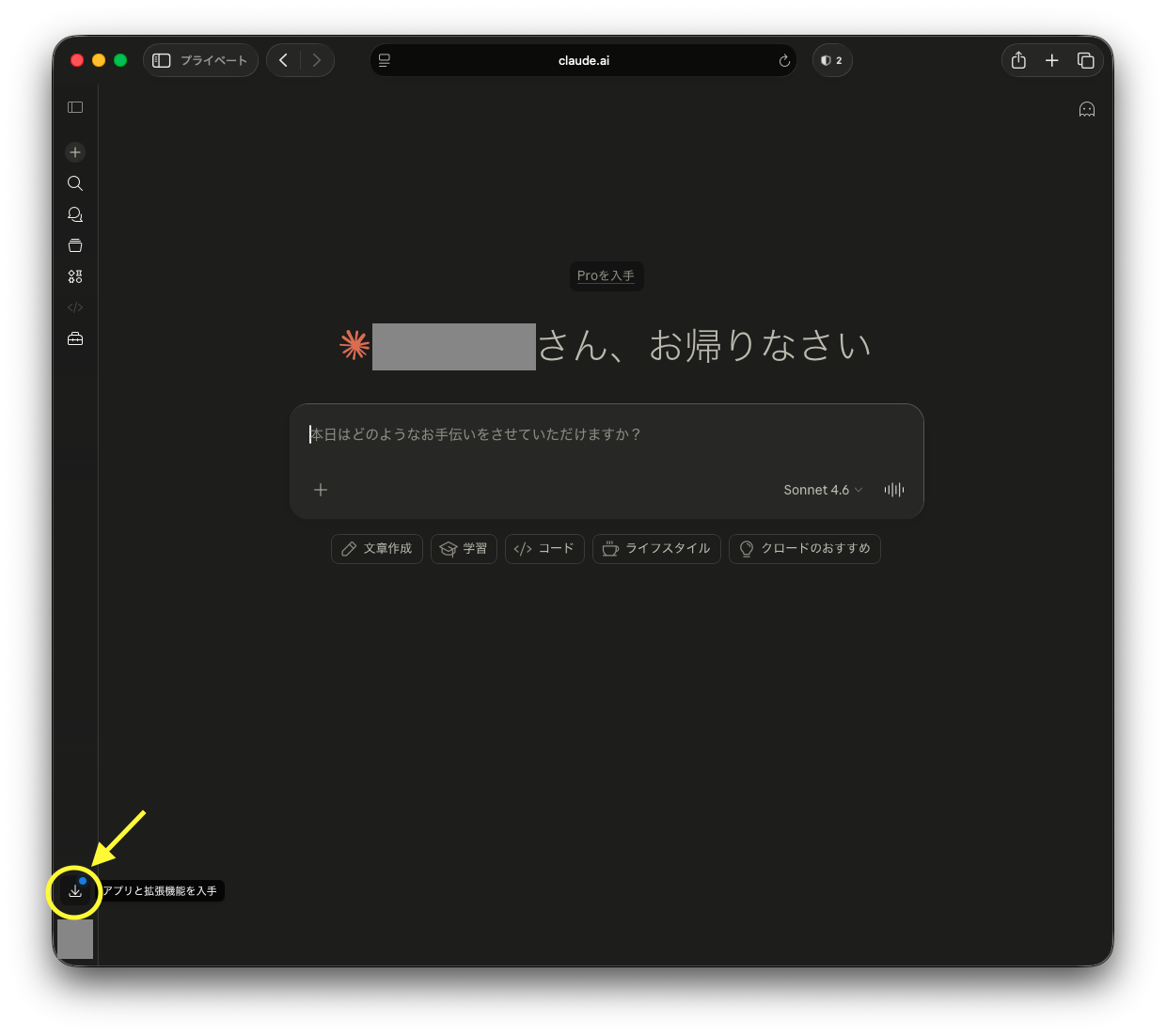Select 学習 suggestion chip
This screenshot has width=1166, height=1036.
click(x=464, y=549)
